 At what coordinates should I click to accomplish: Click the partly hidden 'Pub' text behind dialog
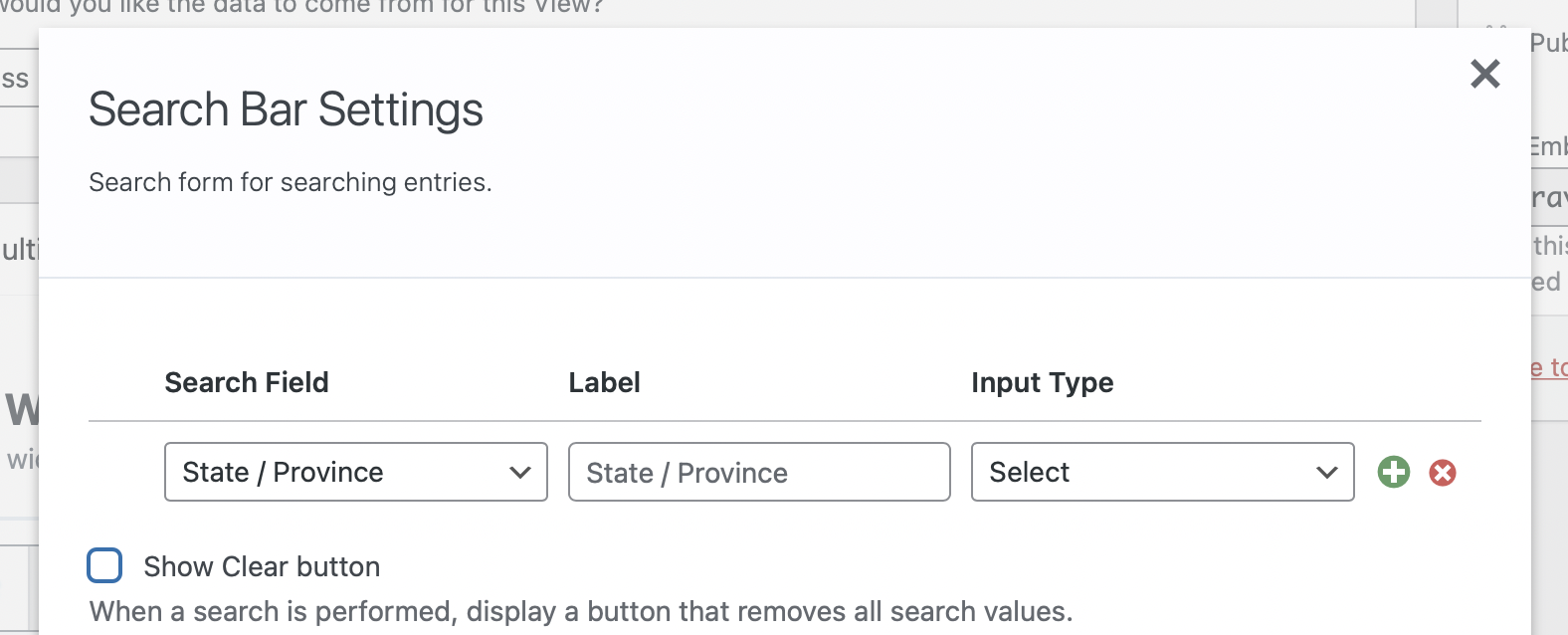coord(1548,43)
